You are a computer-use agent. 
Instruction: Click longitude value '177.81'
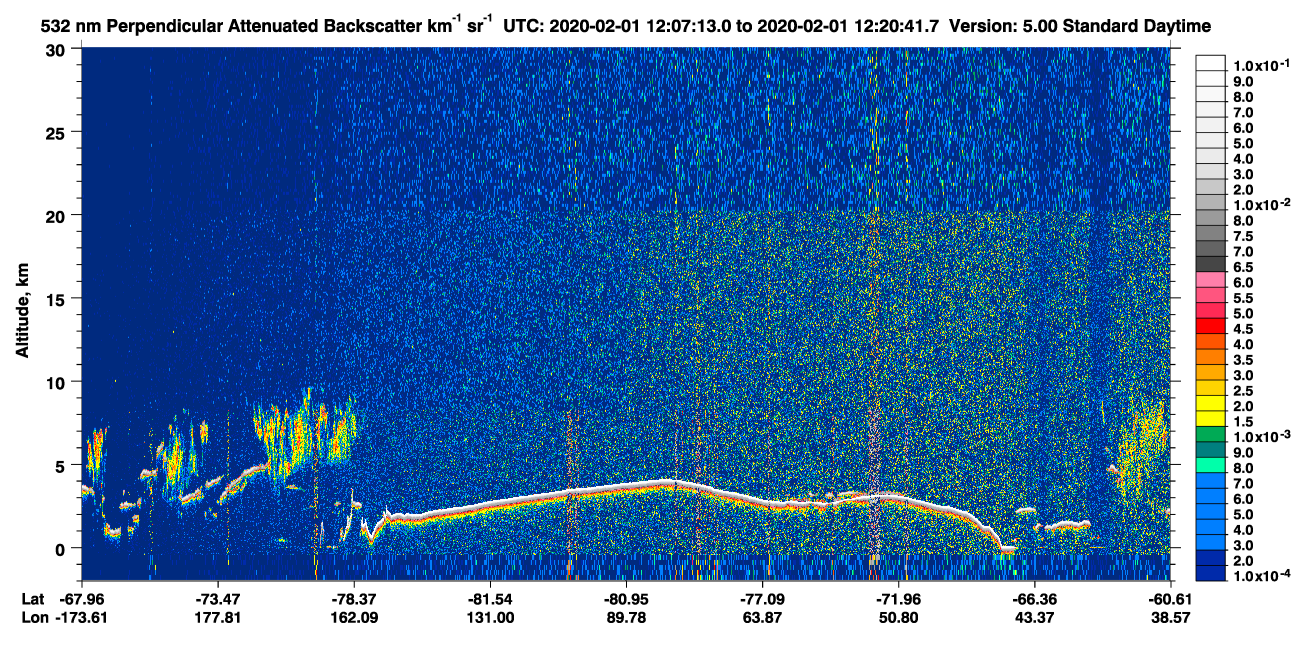coord(218,618)
